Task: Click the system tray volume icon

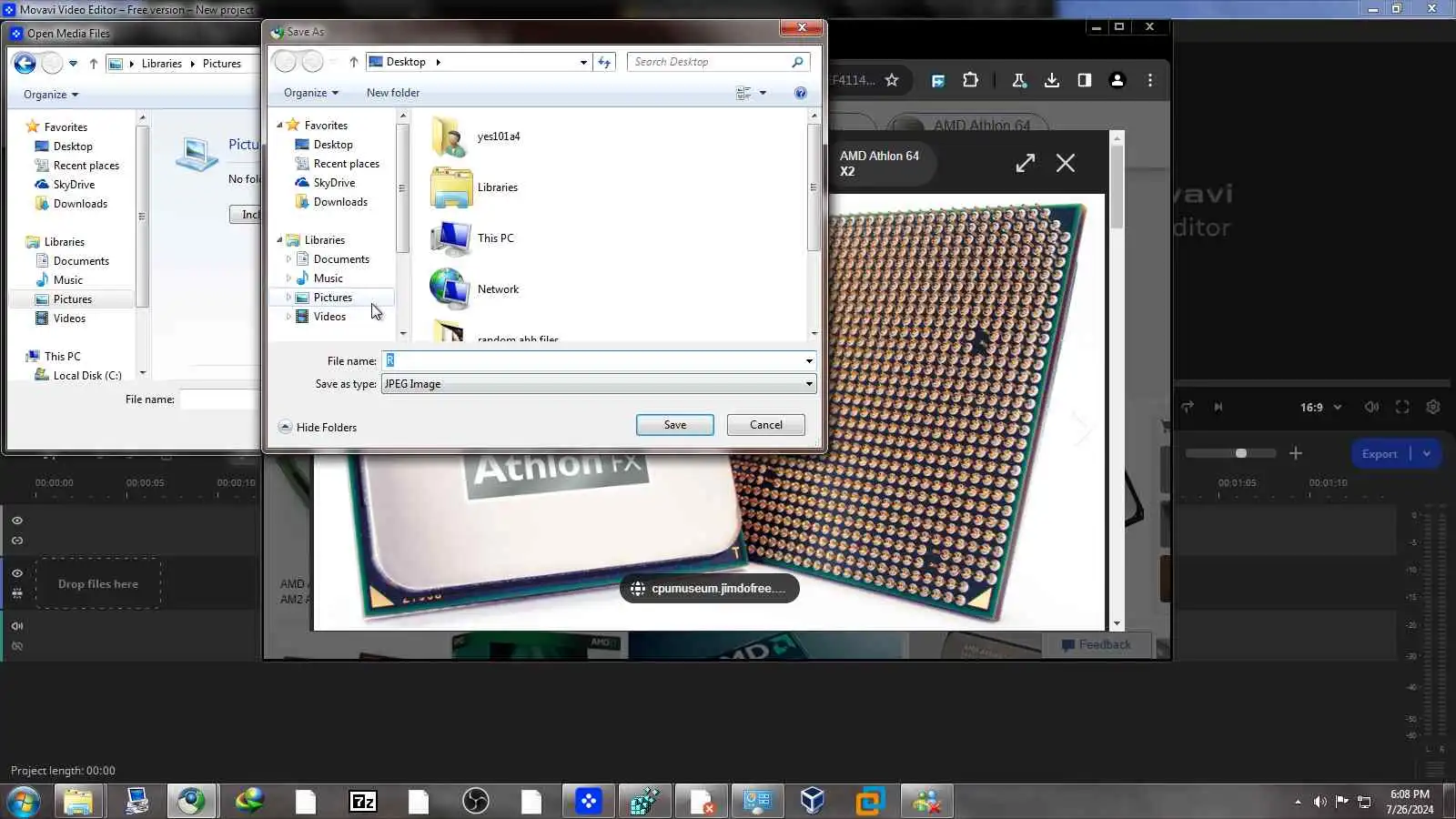Action: click(x=1319, y=802)
